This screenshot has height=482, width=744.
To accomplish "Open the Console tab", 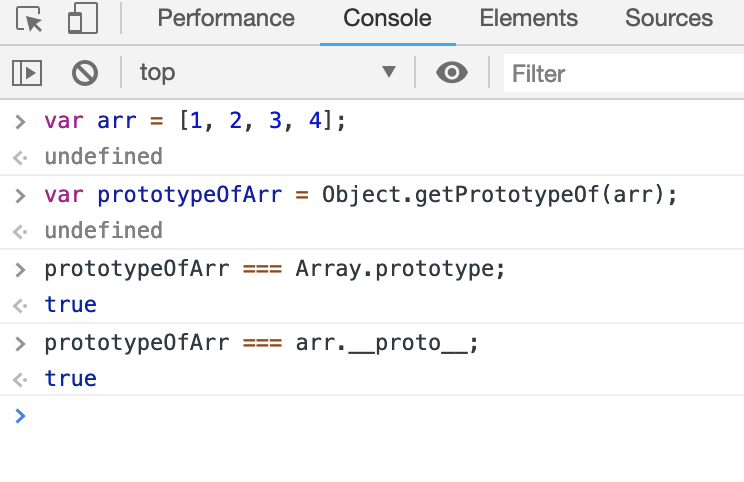I will [x=387, y=18].
